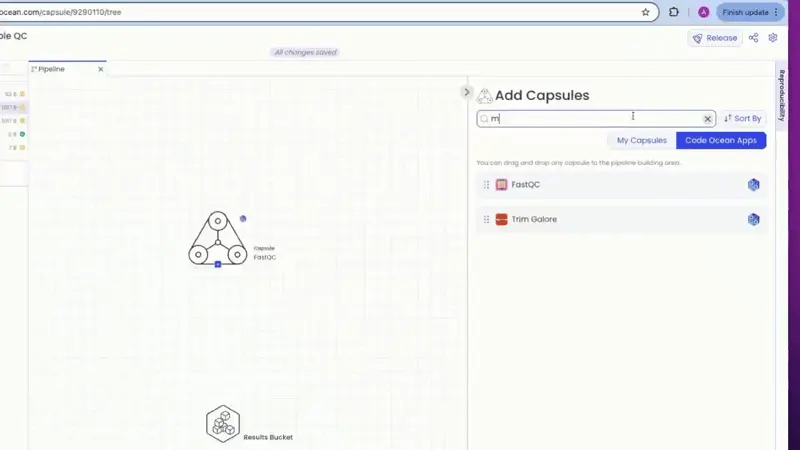Click the FastQC node output connector

(218, 264)
